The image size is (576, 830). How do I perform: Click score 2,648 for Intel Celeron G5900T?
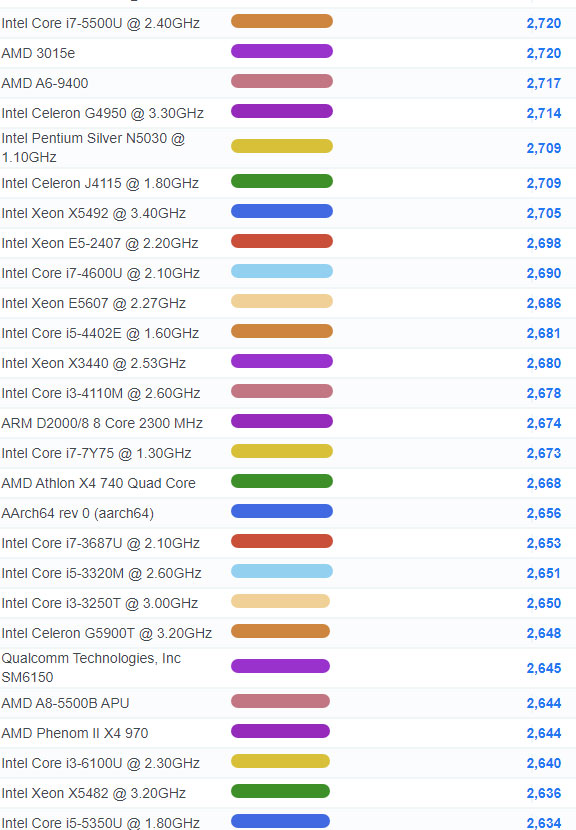click(544, 633)
